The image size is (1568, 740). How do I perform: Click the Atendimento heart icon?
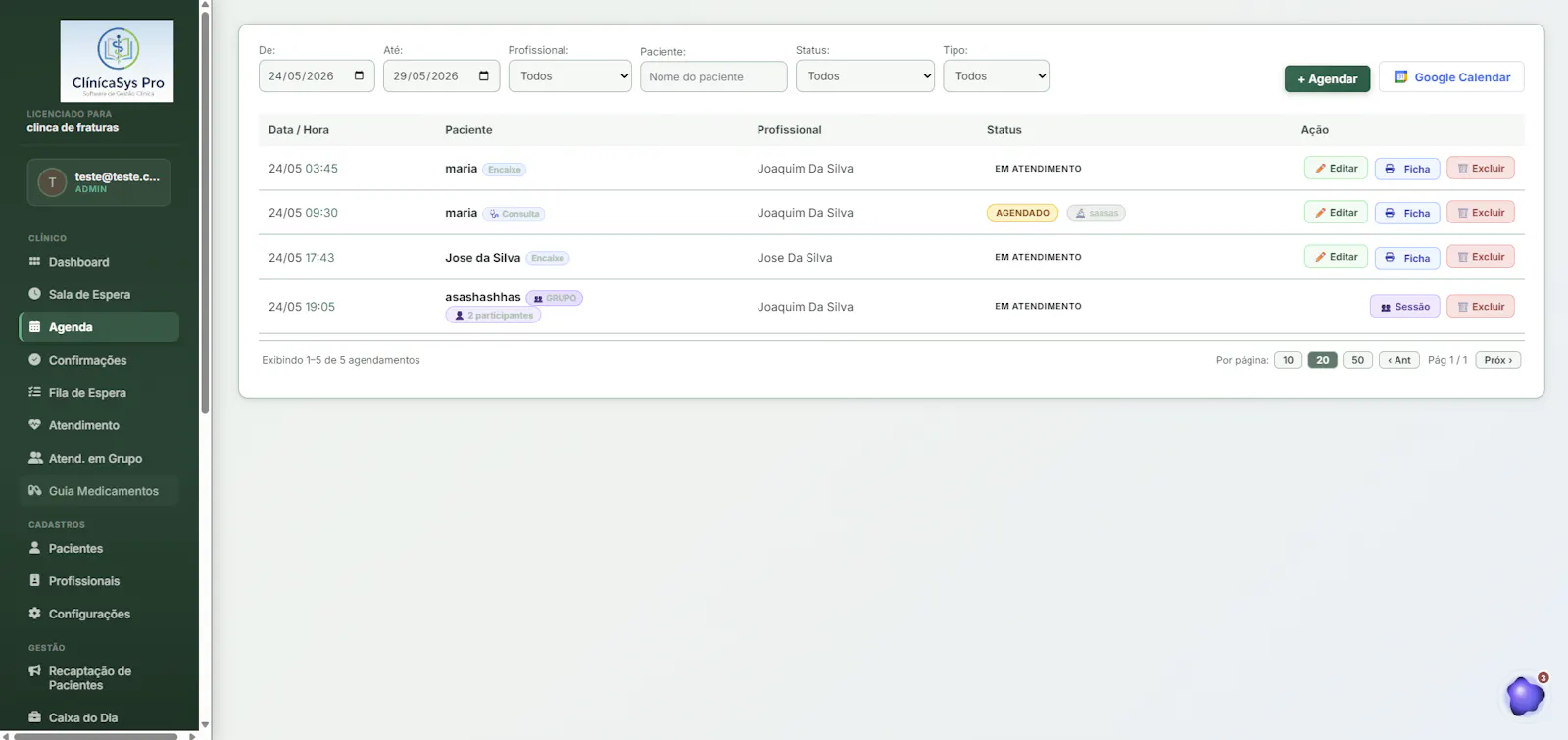35,425
